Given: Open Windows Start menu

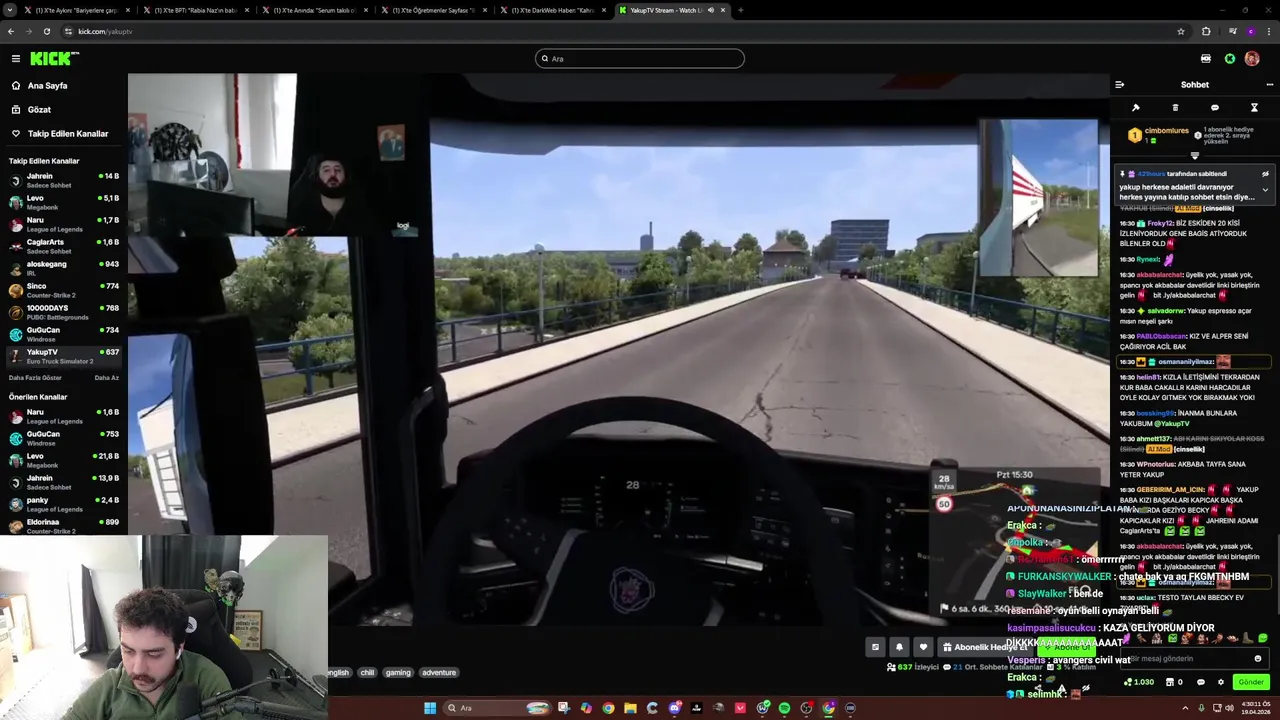Looking at the screenshot, I should [x=430, y=708].
